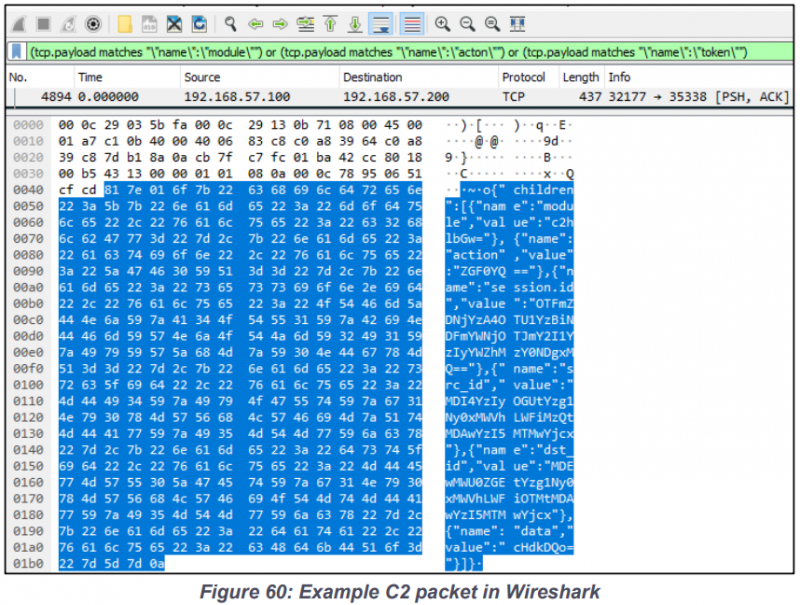Viewport: 800px width, 605px height.
Task: Select hex offset 01b0 row label
Action: tap(29, 564)
